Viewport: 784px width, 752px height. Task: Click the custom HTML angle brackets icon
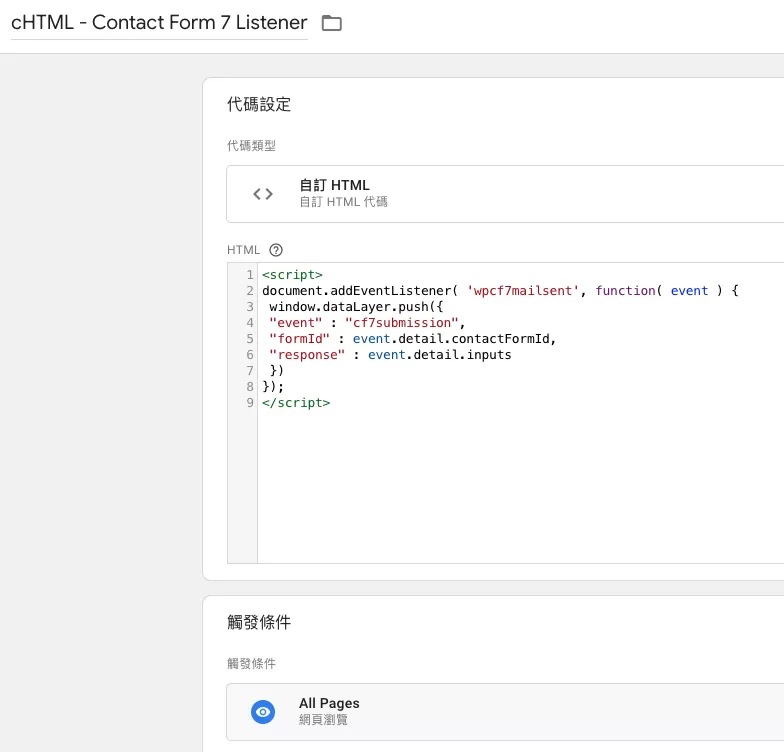[x=263, y=194]
